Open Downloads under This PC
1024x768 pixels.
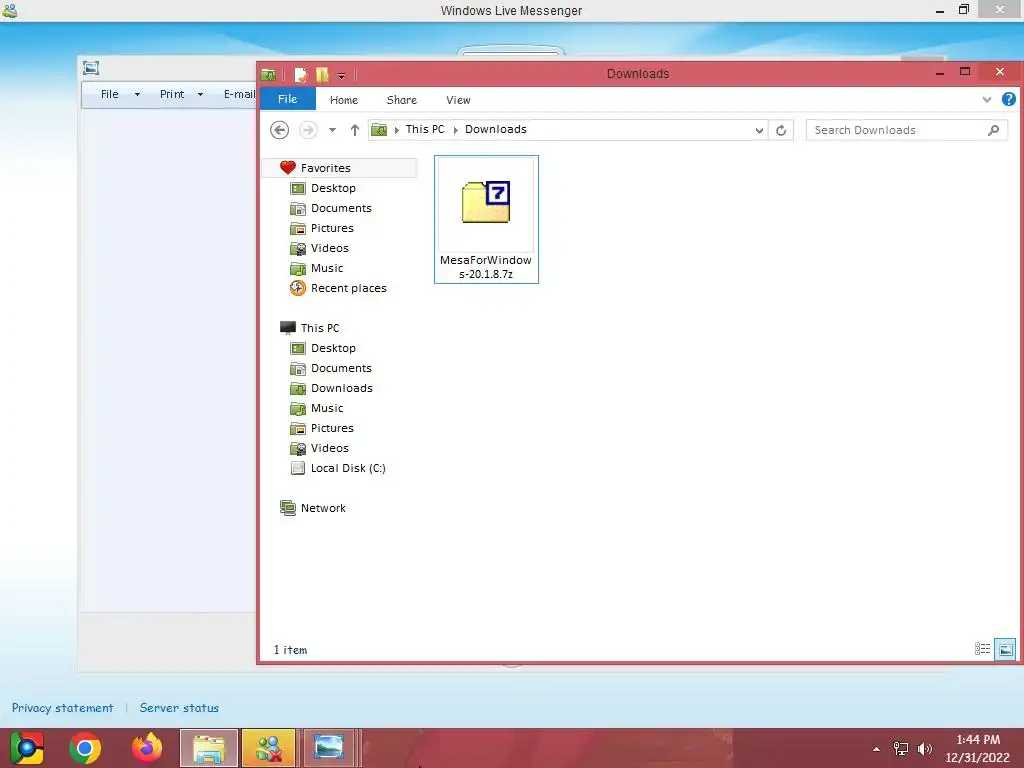(342, 388)
